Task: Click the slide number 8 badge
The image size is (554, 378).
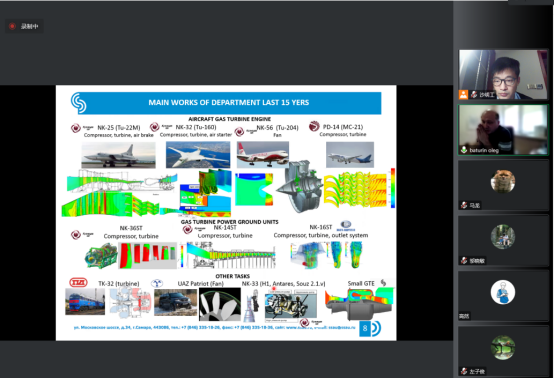Action: pos(365,328)
